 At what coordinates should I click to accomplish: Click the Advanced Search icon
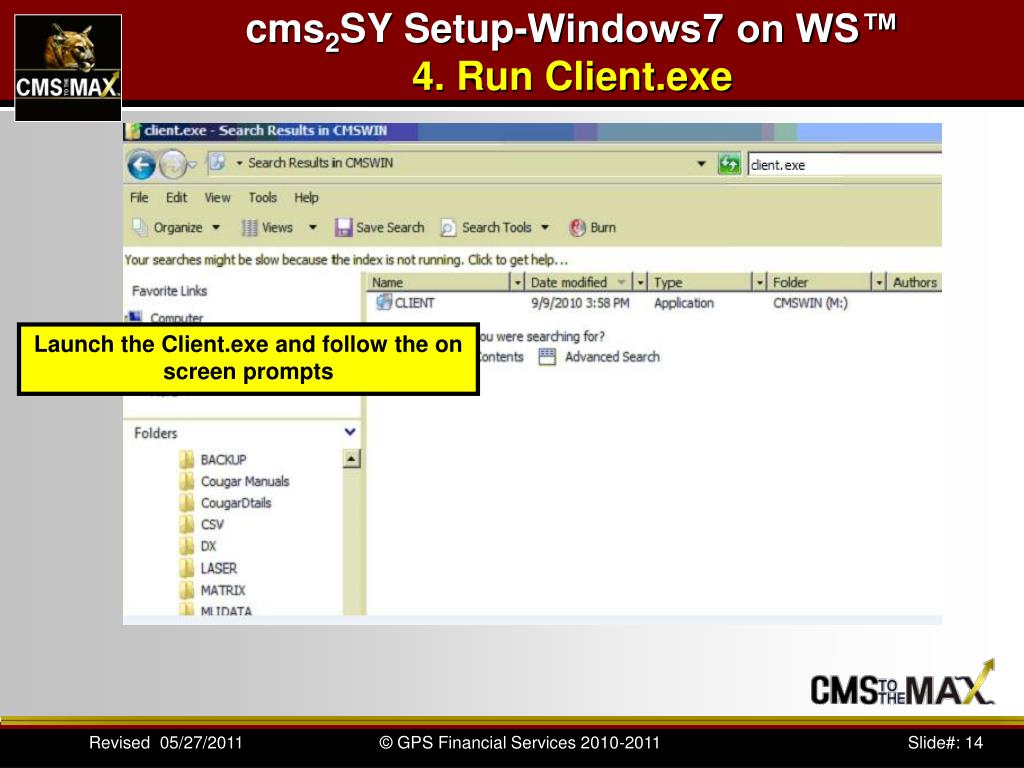click(547, 357)
